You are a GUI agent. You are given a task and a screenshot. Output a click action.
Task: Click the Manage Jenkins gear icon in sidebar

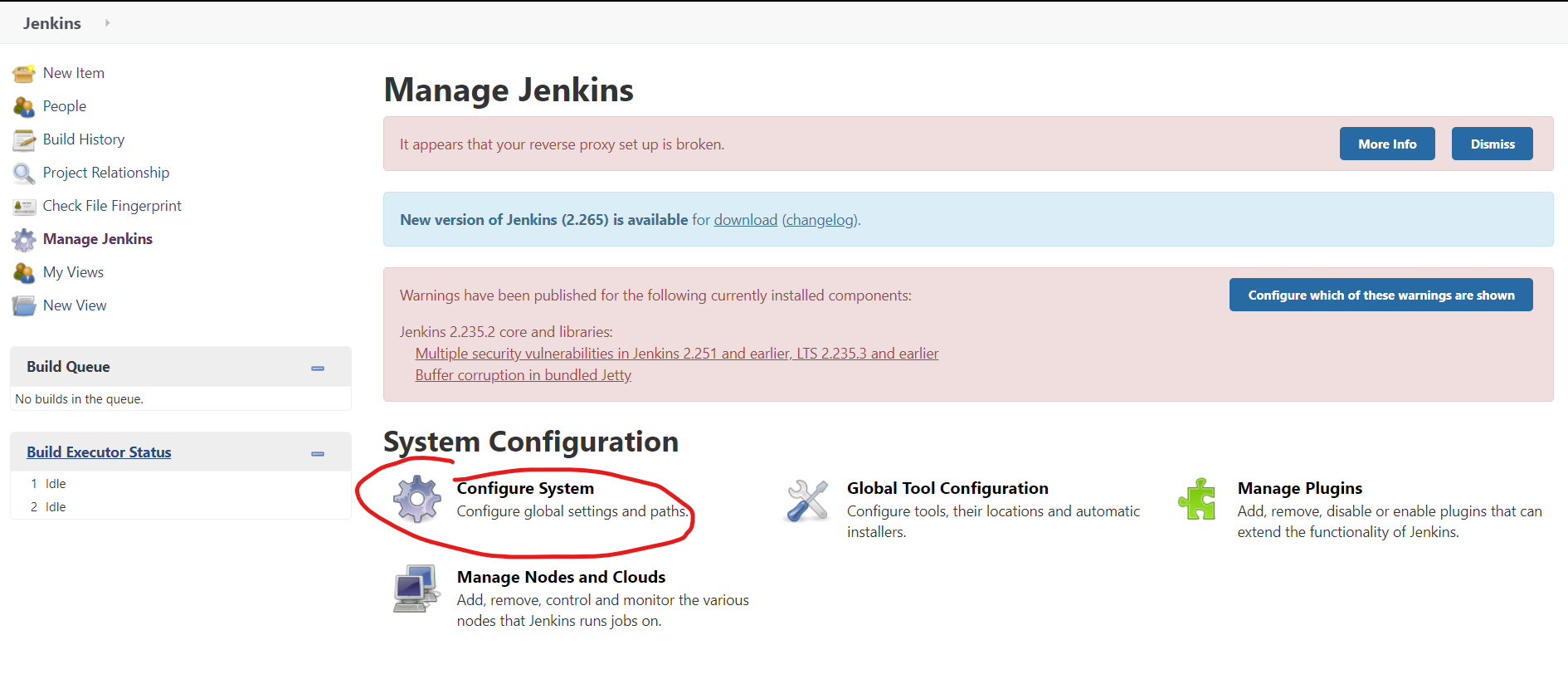tap(24, 240)
